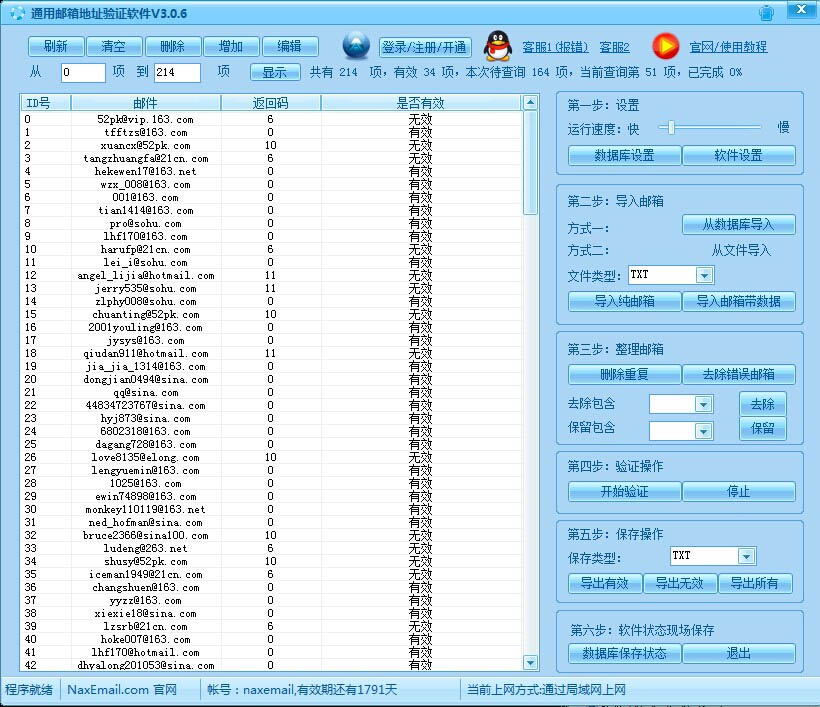Image resolution: width=820 pixels, height=707 pixels.
Task: Click 导入纯邮箱 button
Action: 624,301
